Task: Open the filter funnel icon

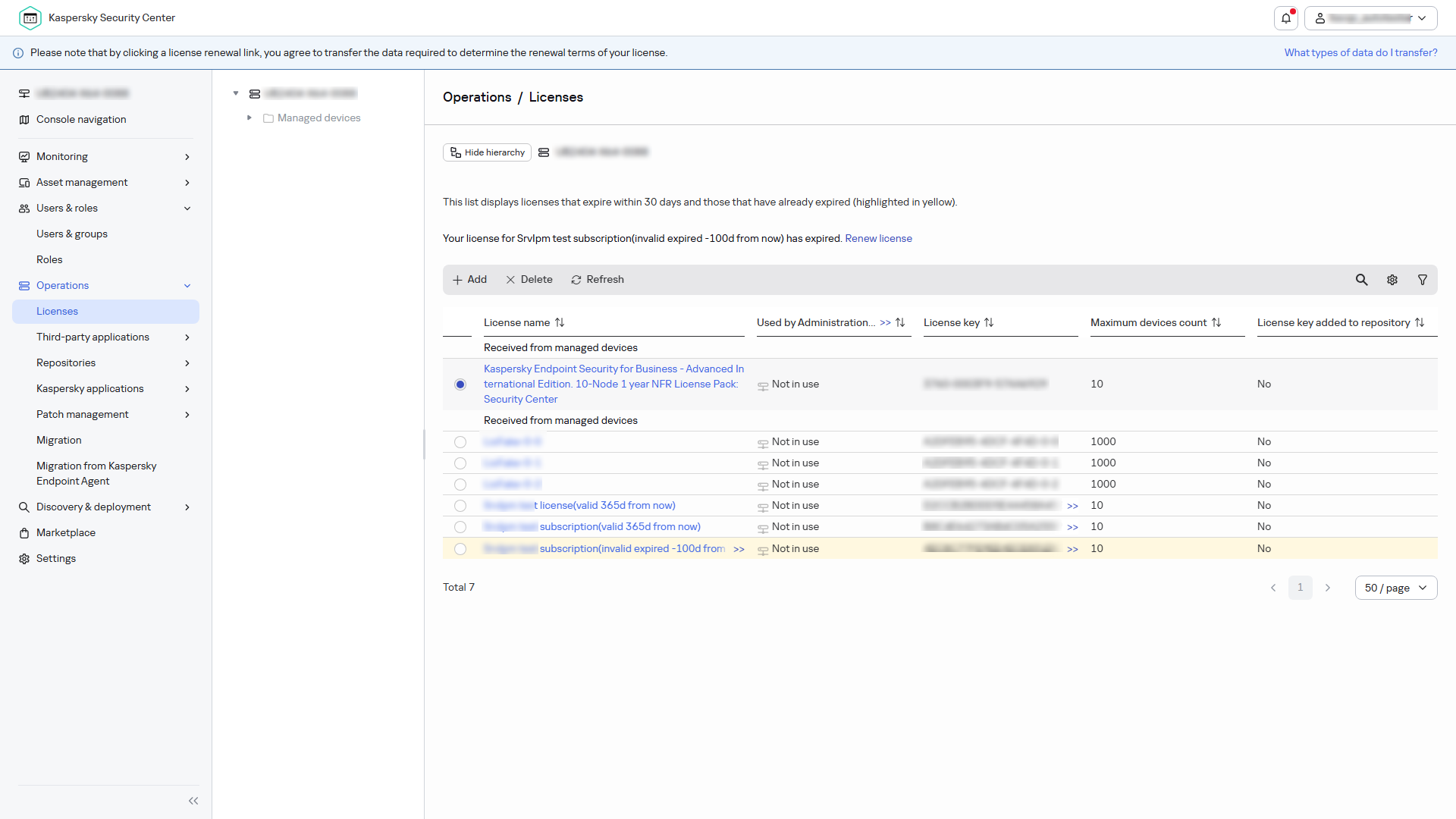Action: coord(1423,280)
